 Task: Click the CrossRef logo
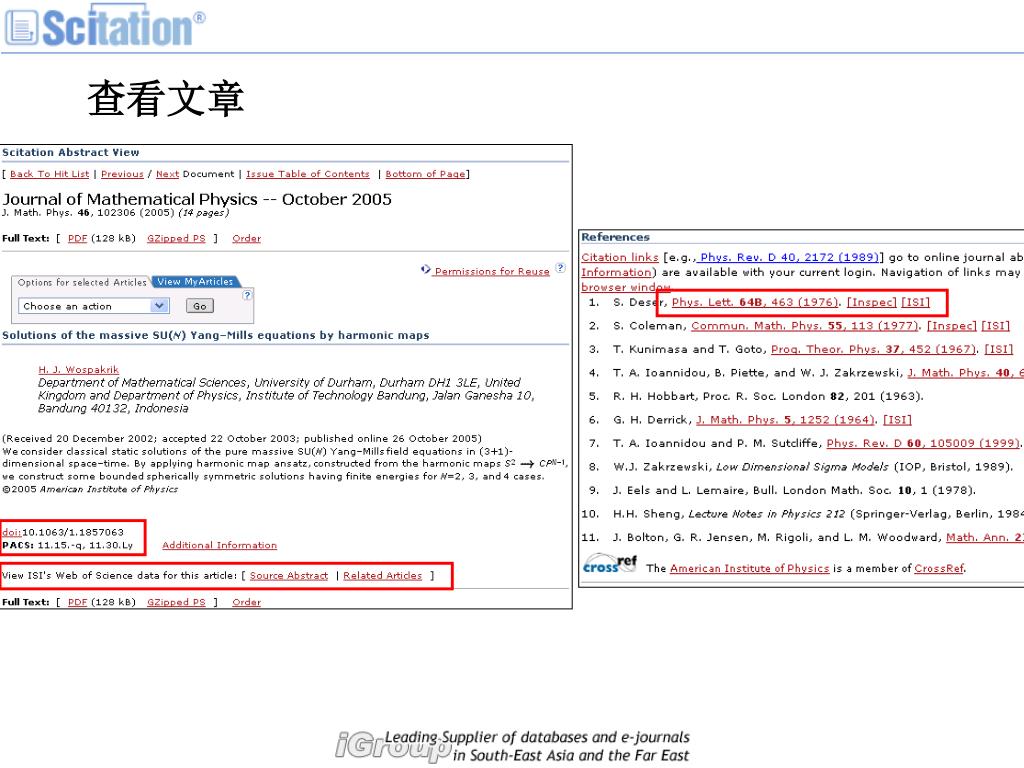pos(610,565)
